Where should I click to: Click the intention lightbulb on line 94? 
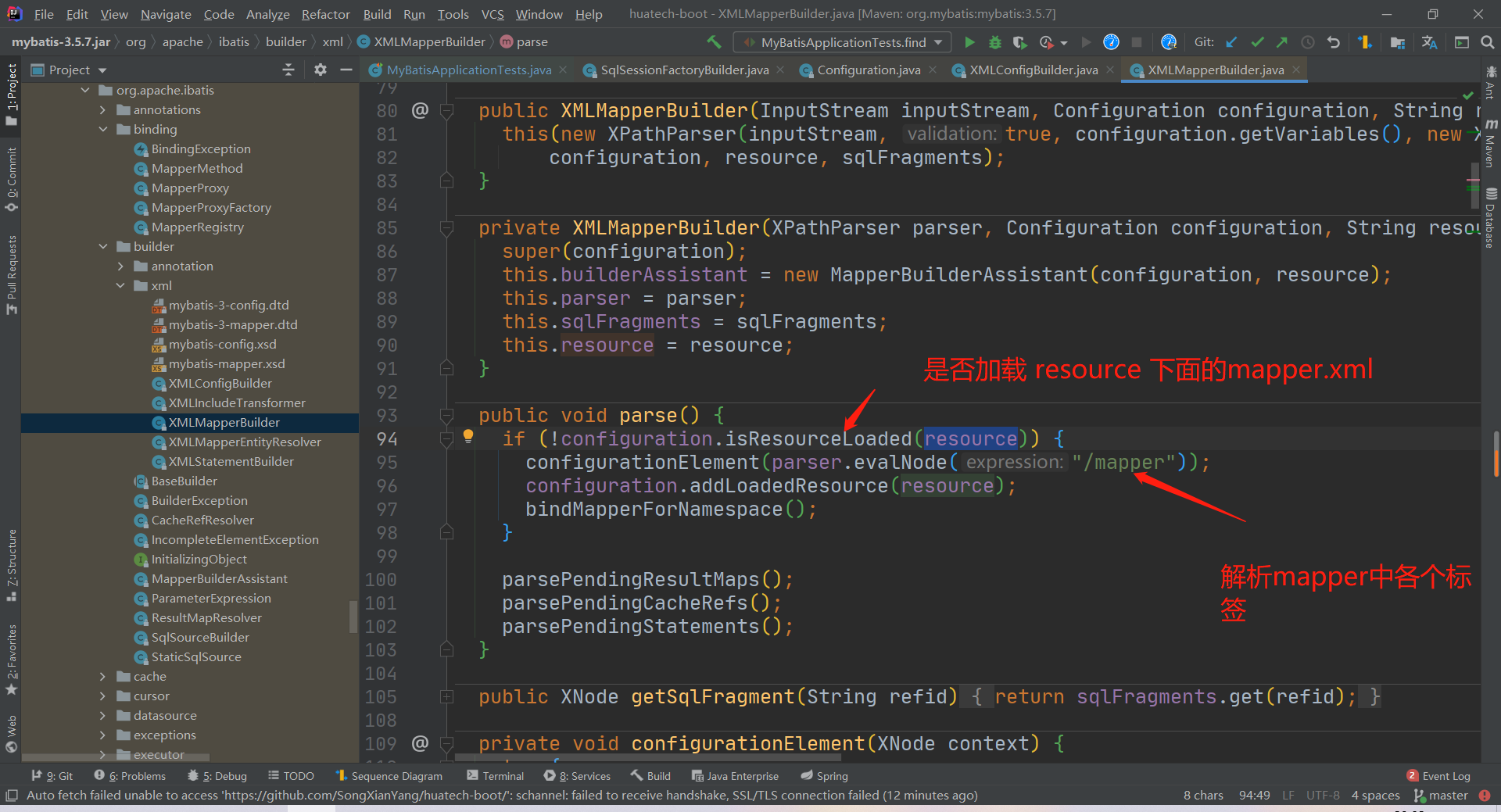click(468, 436)
